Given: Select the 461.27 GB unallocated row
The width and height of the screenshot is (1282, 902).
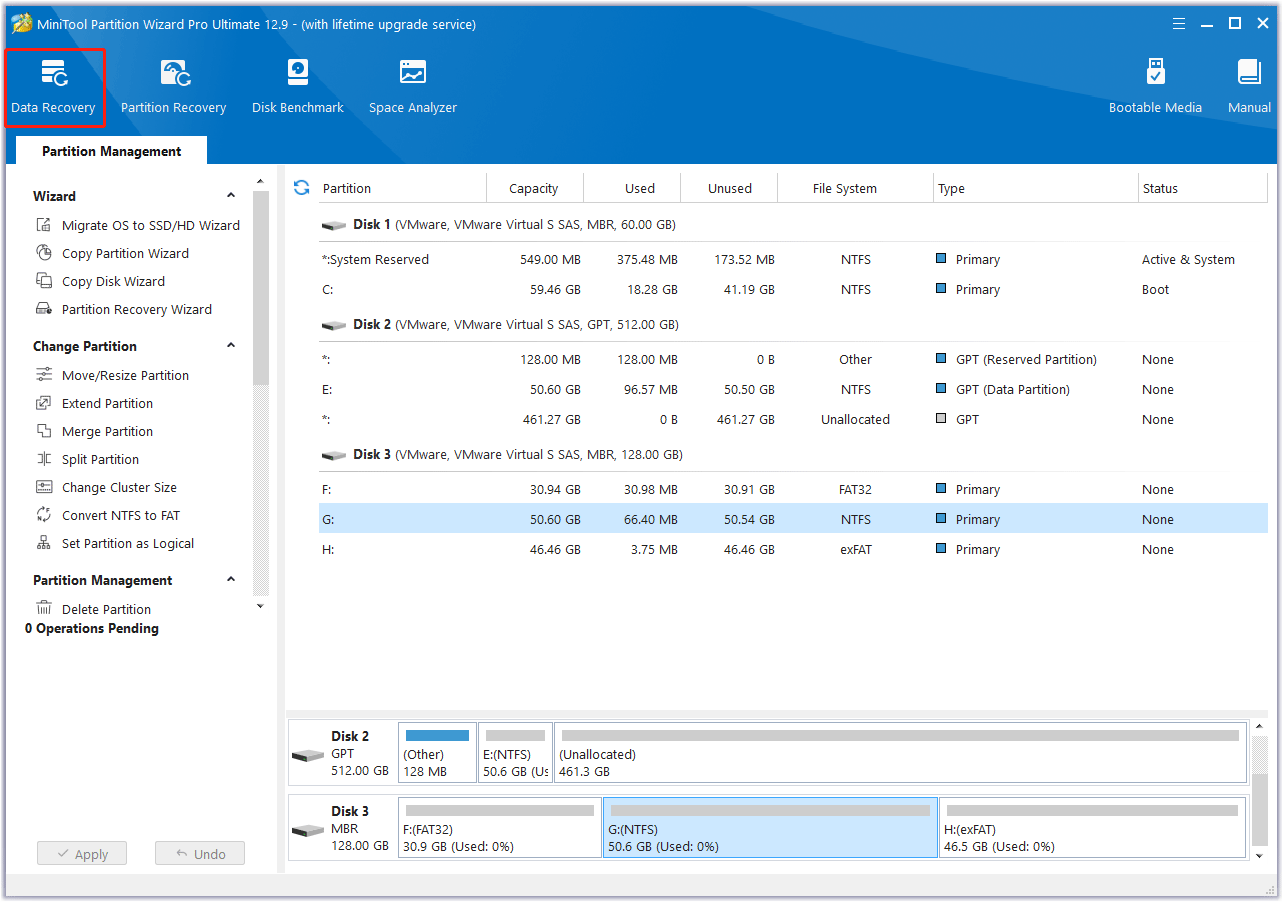Looking at the screenshot, I should tap(793, 419).
